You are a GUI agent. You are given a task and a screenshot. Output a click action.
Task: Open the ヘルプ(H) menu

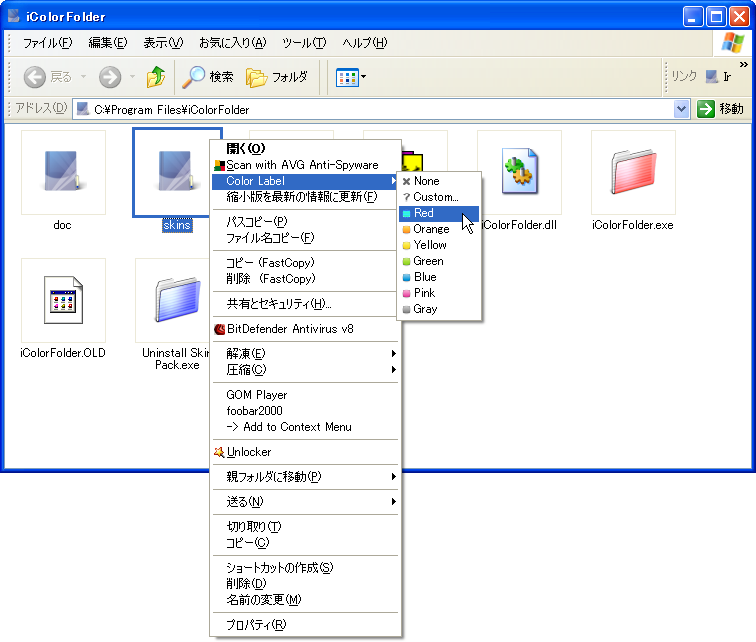click(x=364, y=43)
